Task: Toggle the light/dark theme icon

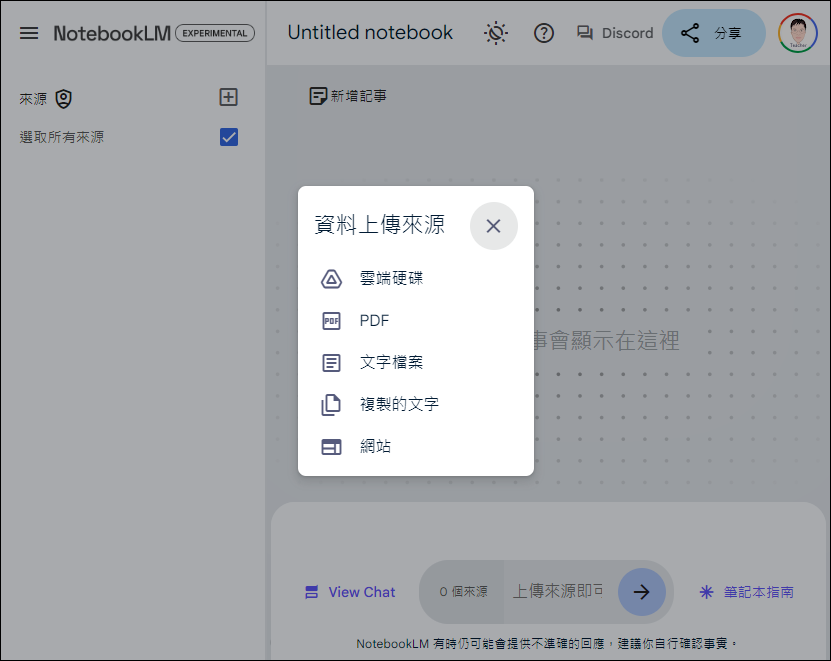Action: pyautogui.click(x=496, y=33)
